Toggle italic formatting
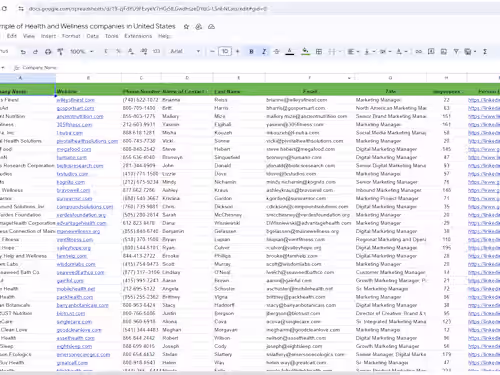This screenshot has width=500, height=375. tap(264, 51)
